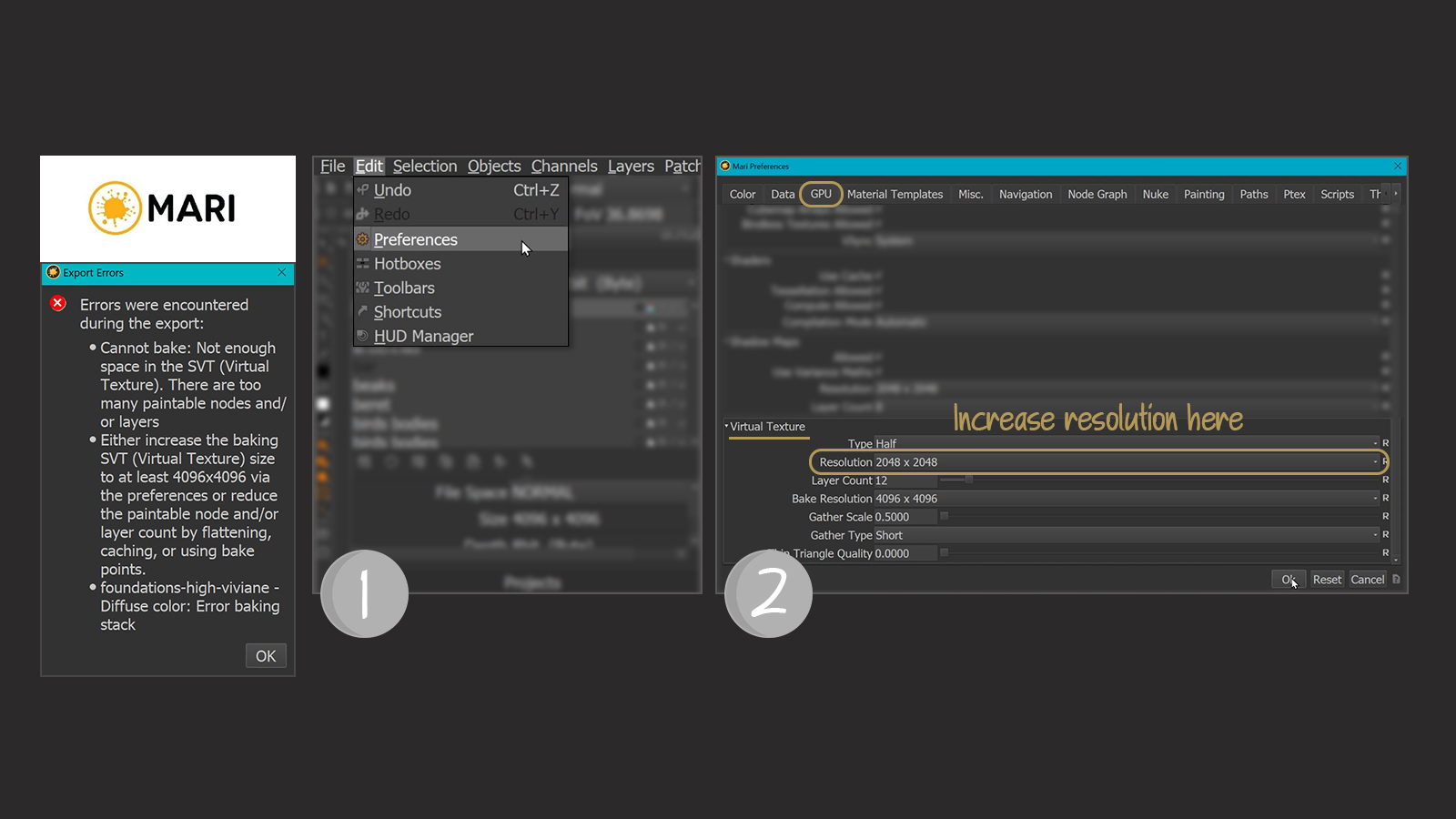Reset Gather Type with its R icon

pyautogui.click(x=1385, y=534)
